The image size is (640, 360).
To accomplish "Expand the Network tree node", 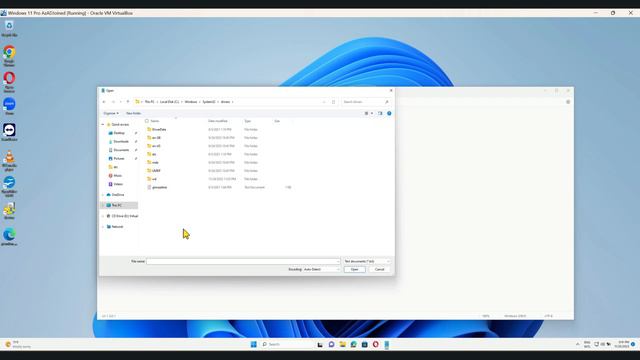I will 103,227.
